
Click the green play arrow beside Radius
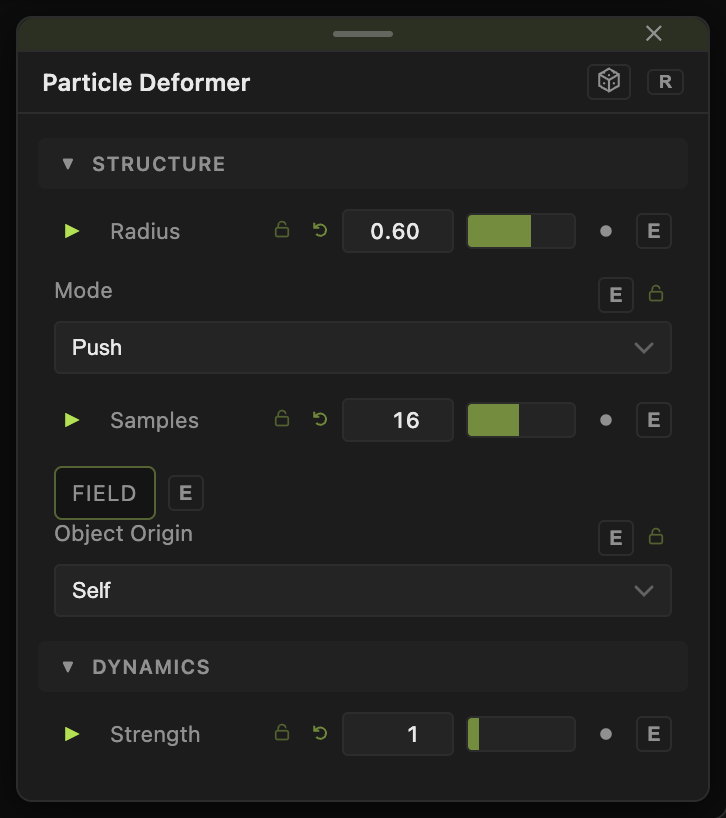[x=72, y=231]
